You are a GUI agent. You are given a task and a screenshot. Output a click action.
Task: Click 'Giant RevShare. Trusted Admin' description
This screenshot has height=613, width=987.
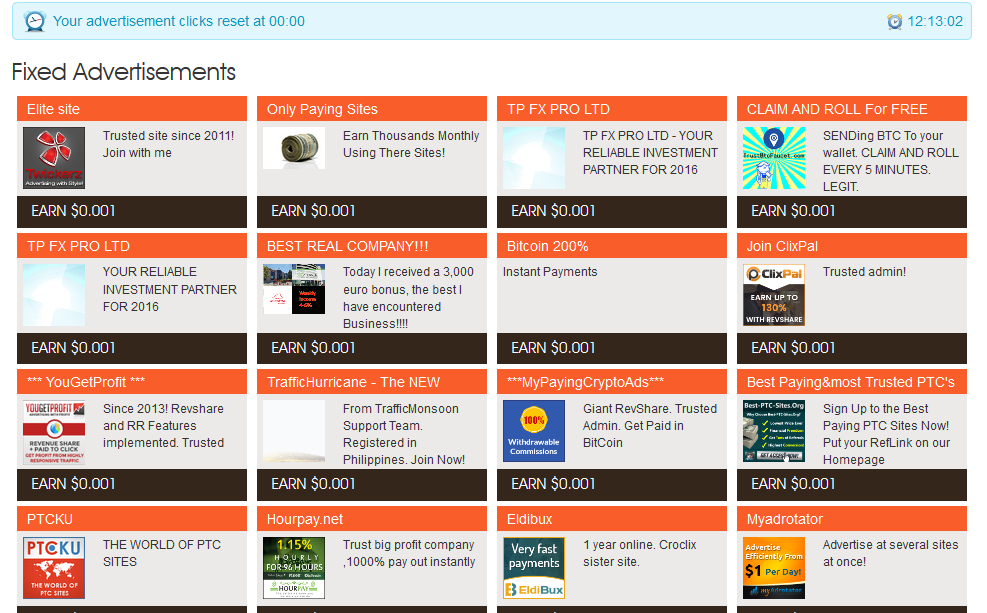click(650, 426)
